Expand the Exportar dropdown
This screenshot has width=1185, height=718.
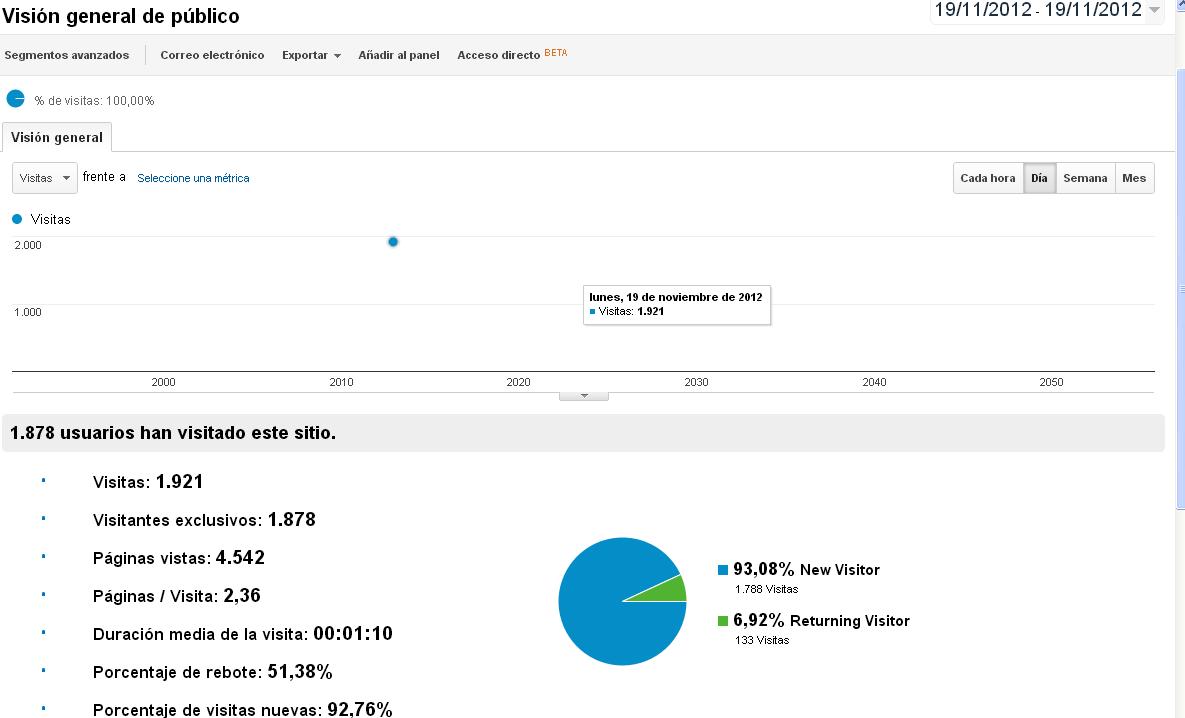tap(311, 55)
